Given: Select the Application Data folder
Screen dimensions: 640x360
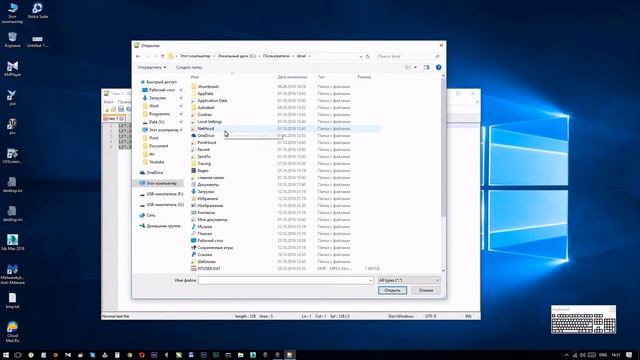Looking at the screenshot, I should [209, 100].
